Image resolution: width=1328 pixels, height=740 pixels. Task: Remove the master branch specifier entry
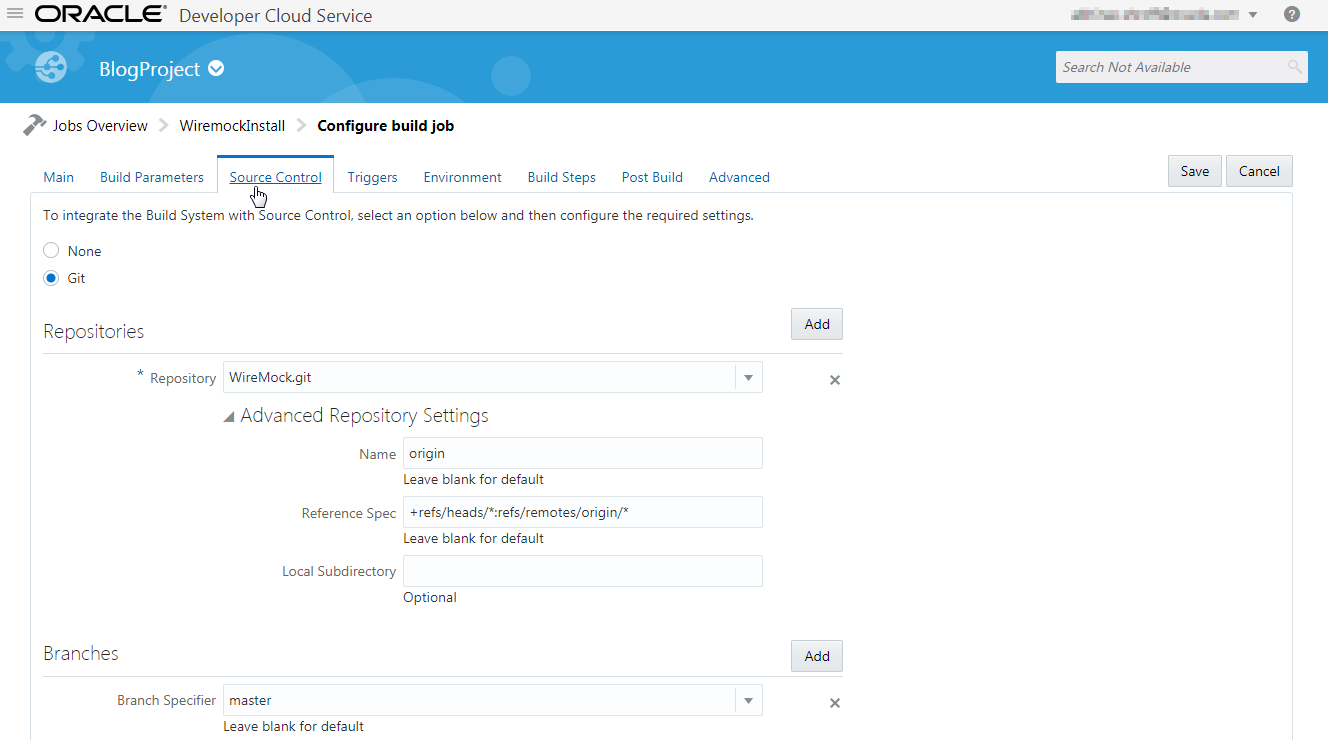pyautogui.click(x=835, y=703)
